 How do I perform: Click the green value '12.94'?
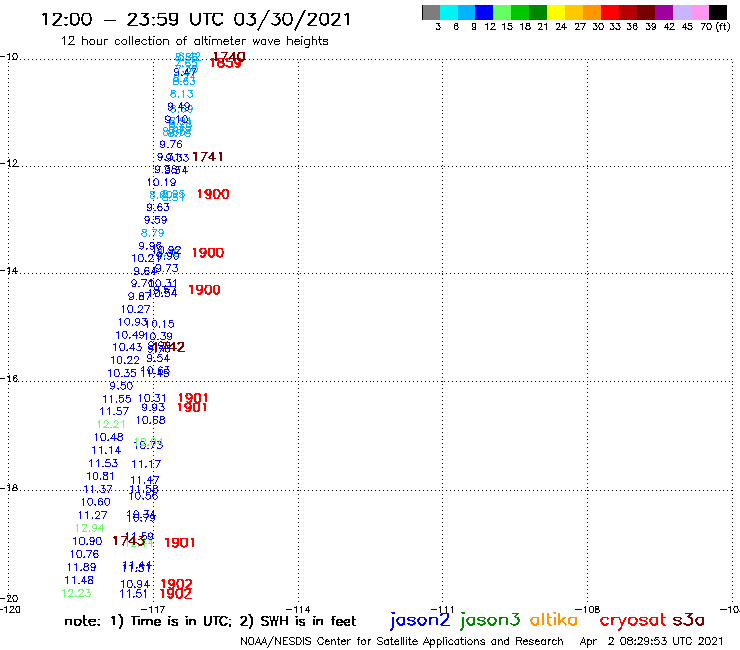pyautogui.click(x=90, y=528)
